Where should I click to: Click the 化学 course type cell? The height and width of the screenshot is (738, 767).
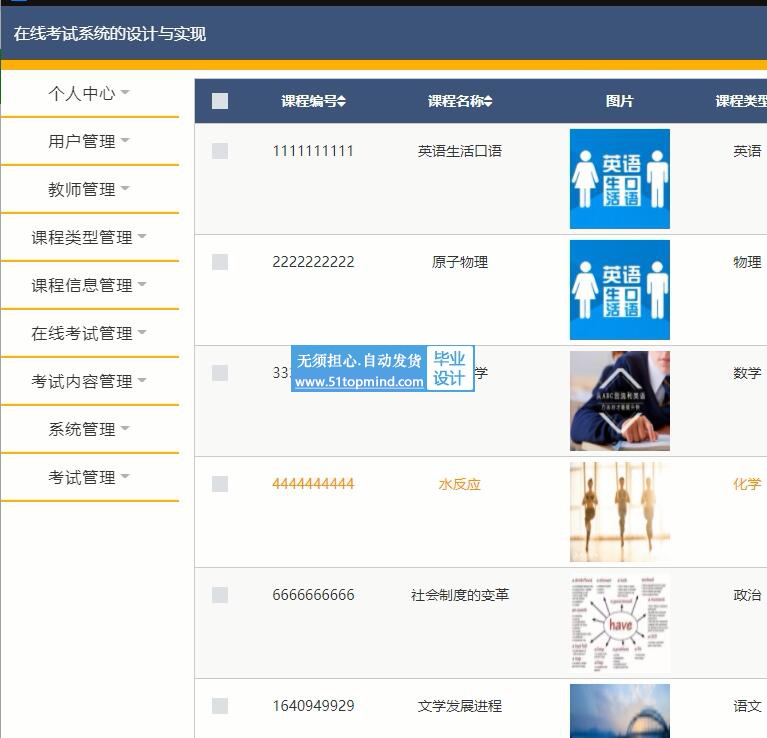coord(747,484)
